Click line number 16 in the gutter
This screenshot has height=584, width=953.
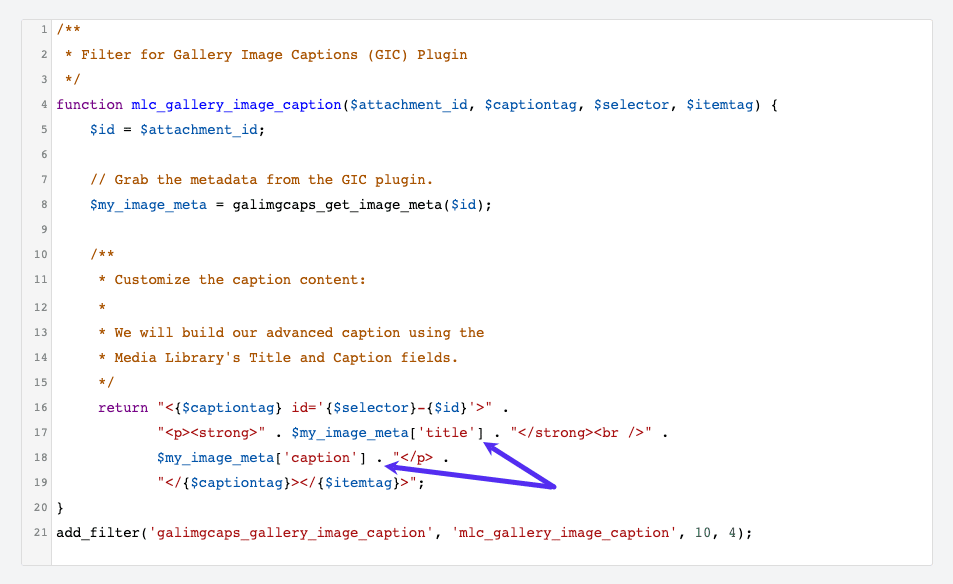40,407
